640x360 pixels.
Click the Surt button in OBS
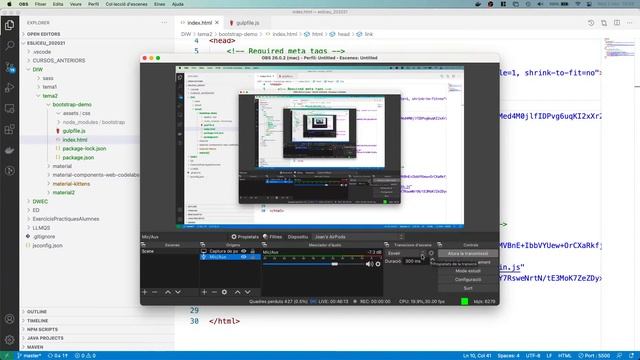click(x=468, y=288)
